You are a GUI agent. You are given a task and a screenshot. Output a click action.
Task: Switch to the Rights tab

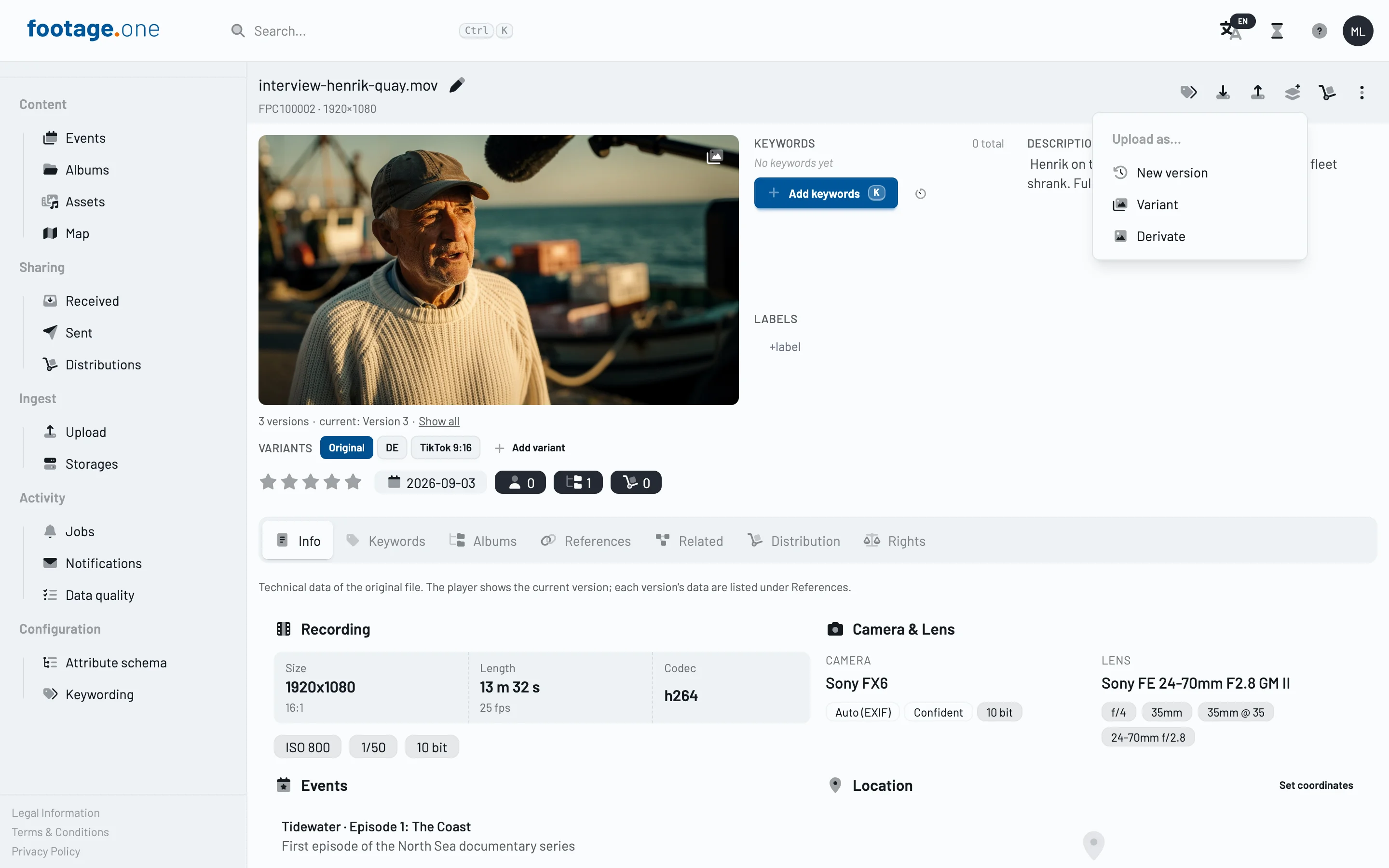(x=895, y=541)
